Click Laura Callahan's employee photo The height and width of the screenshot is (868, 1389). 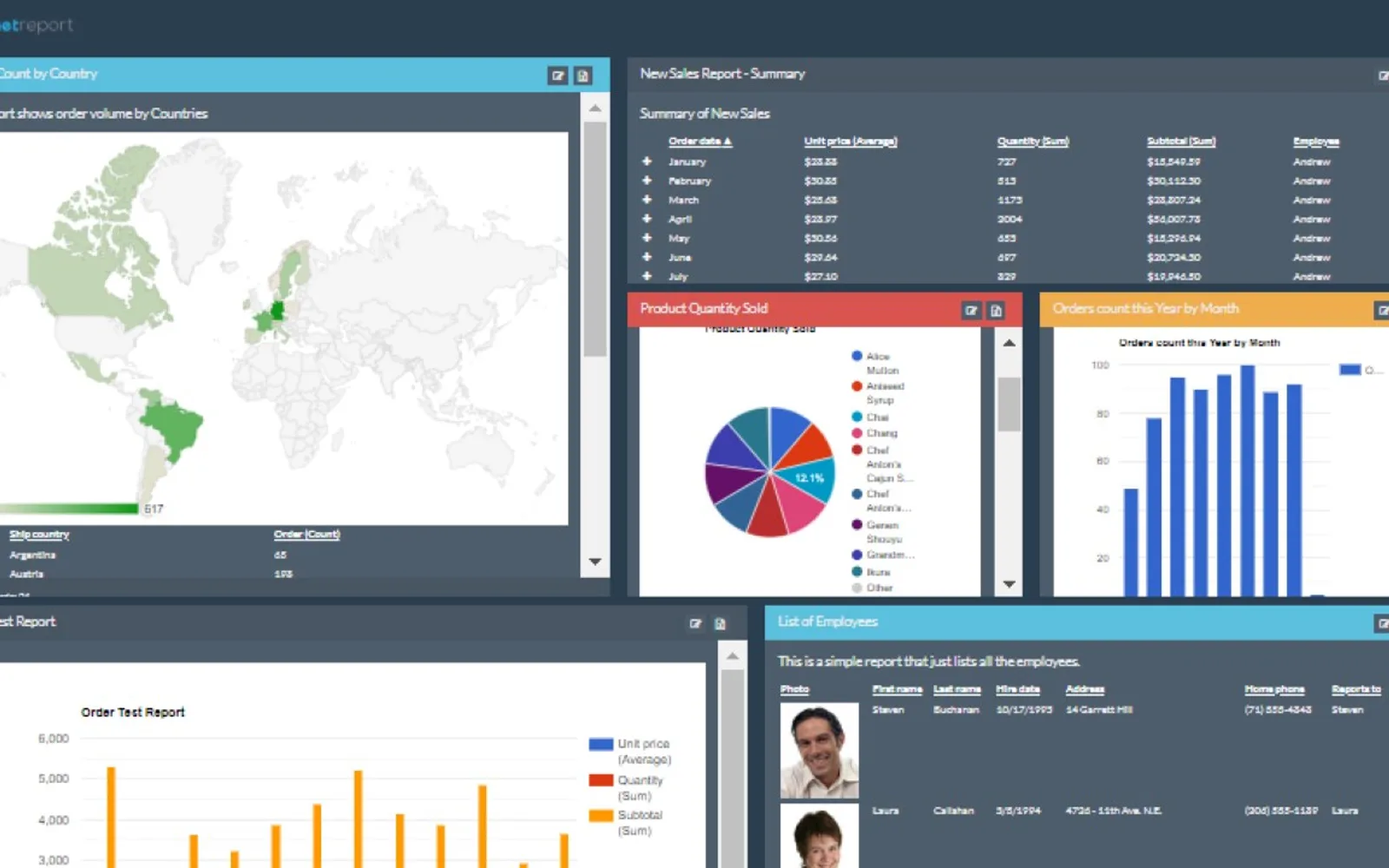[820, 836]
